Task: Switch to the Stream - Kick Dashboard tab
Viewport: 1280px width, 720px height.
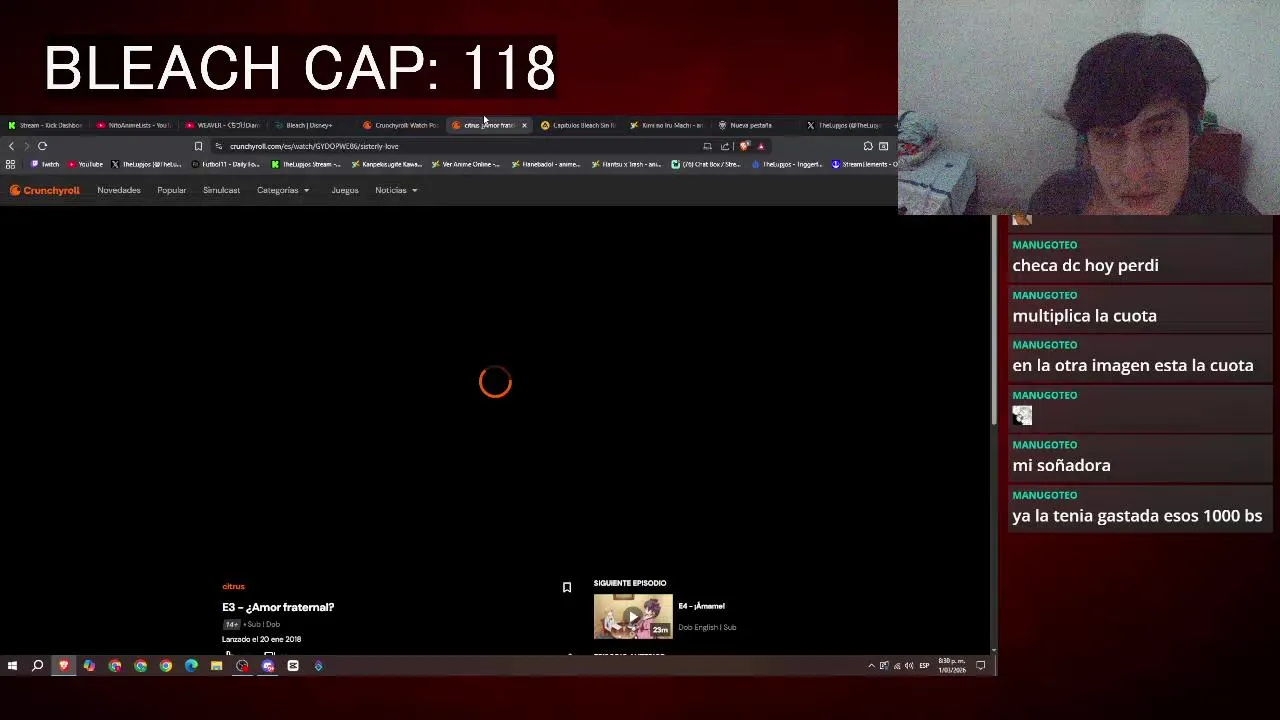Action: click(45, 125)
